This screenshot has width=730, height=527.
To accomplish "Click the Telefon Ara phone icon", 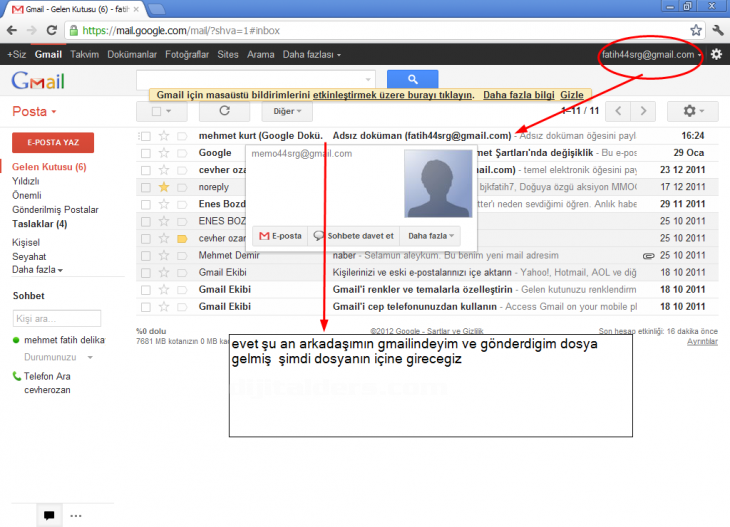I will [x=17, y=376].
